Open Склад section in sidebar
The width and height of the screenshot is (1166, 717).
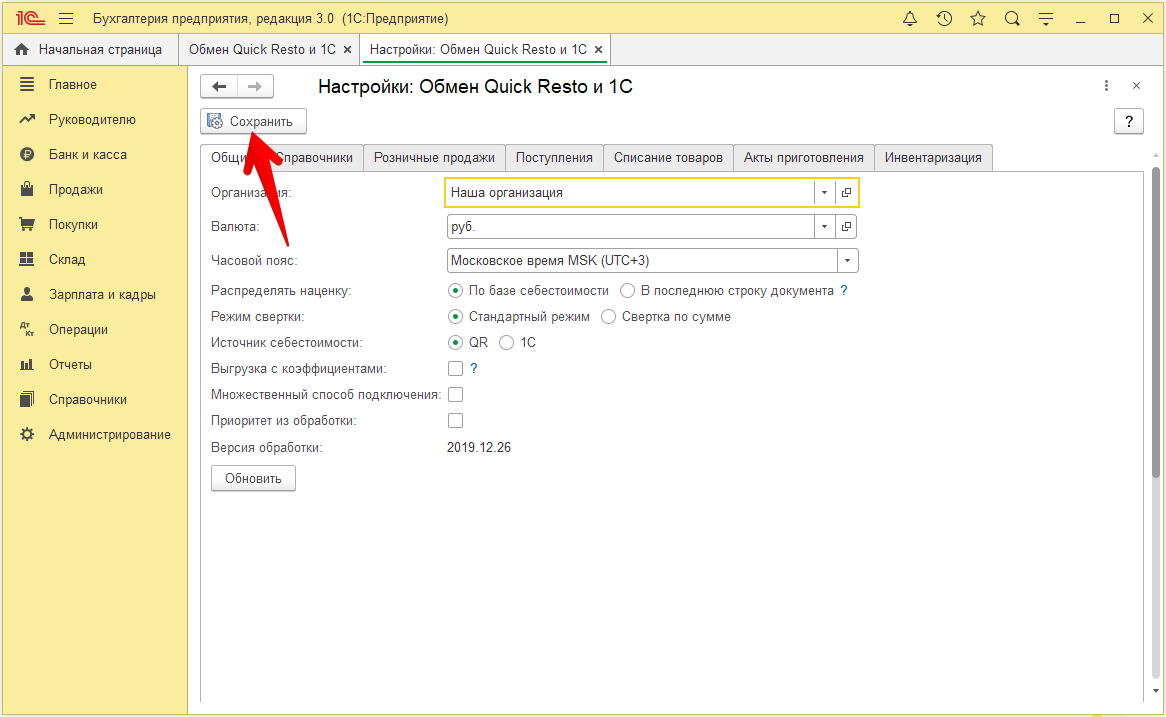67,260
